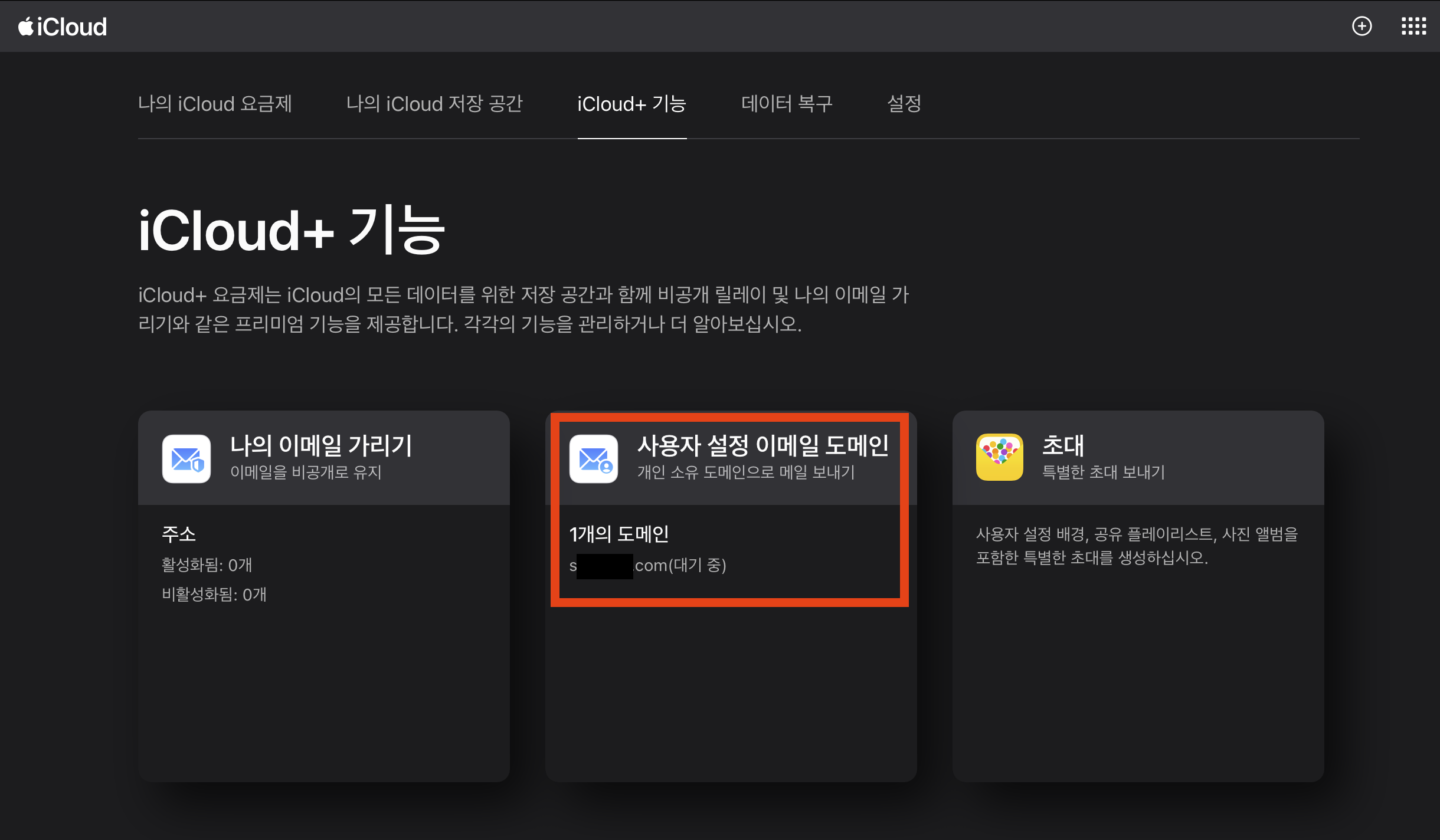Switch to 나의 iCloud 요금제 tab

point(215,104)
